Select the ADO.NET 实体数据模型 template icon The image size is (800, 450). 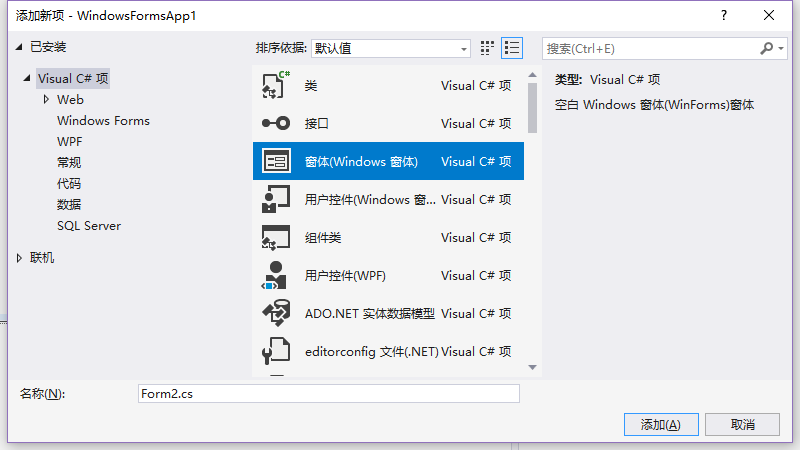276,313
